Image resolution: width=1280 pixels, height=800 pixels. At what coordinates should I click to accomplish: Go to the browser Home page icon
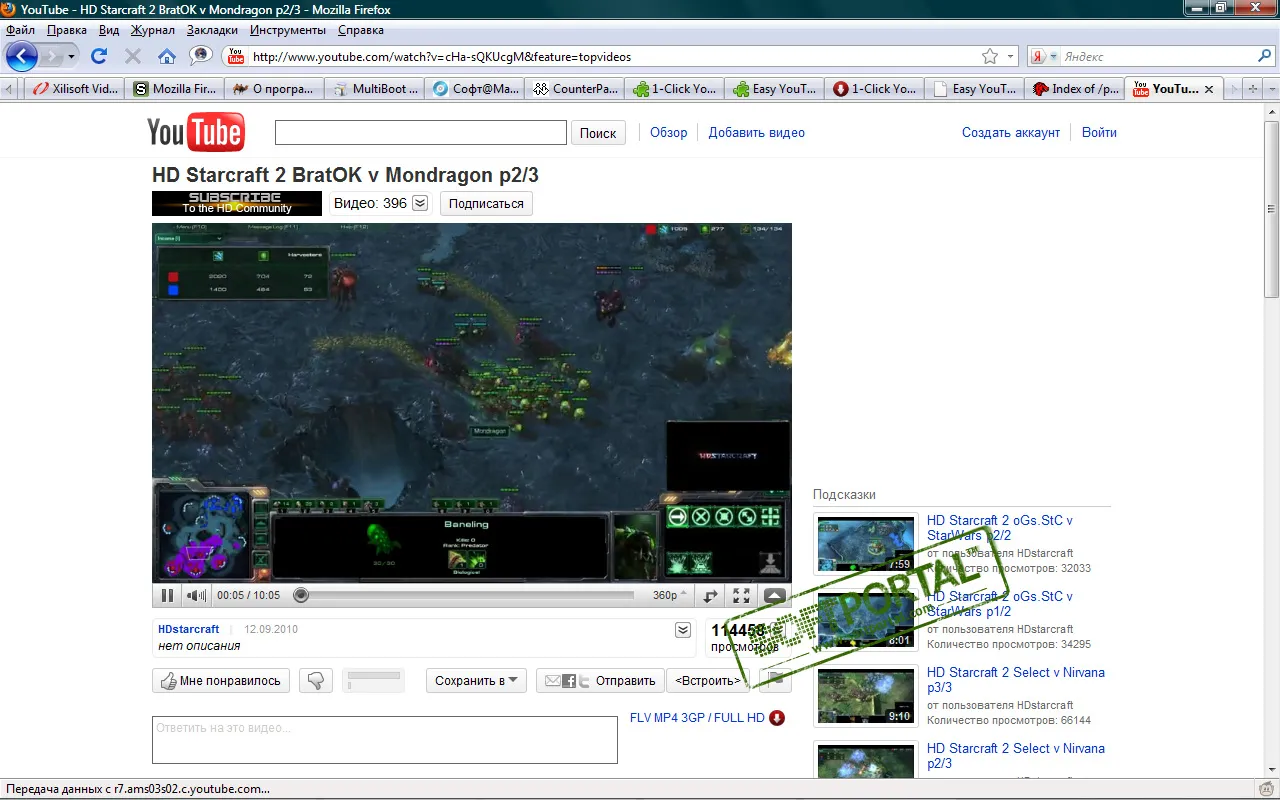tap(167, 56)
